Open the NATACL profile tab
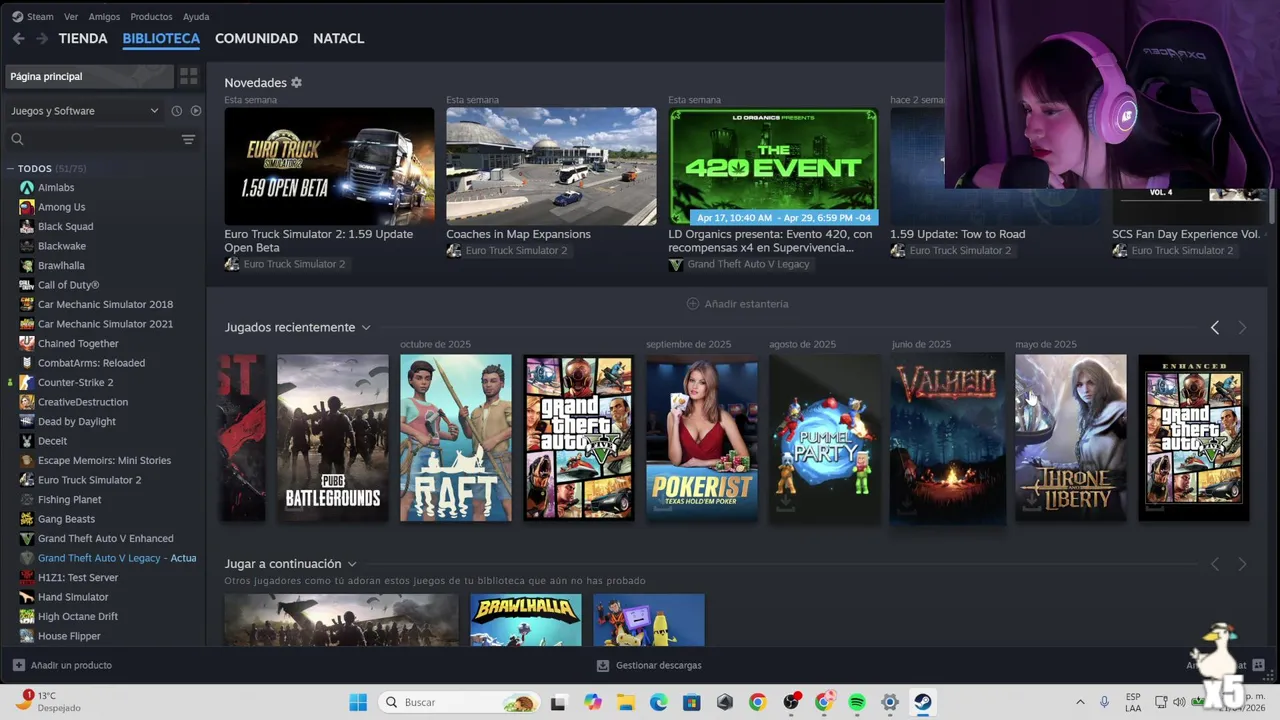 click(338, 39)
